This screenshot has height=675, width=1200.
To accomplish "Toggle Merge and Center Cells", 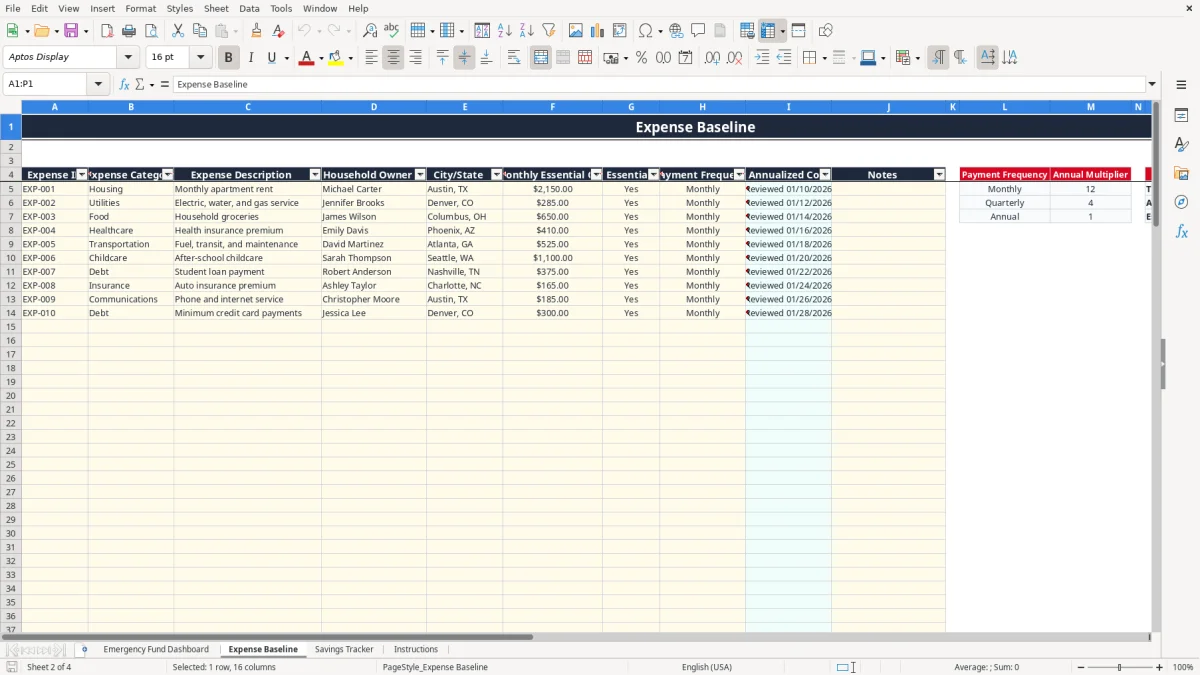I will click(x=541, y=58).
